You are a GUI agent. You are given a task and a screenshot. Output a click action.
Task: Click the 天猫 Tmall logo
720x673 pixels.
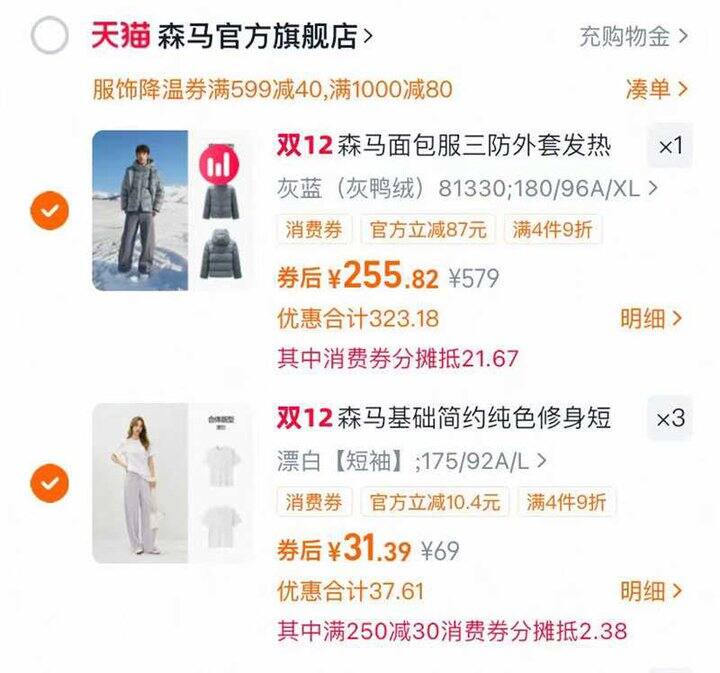tap(120, 35)
